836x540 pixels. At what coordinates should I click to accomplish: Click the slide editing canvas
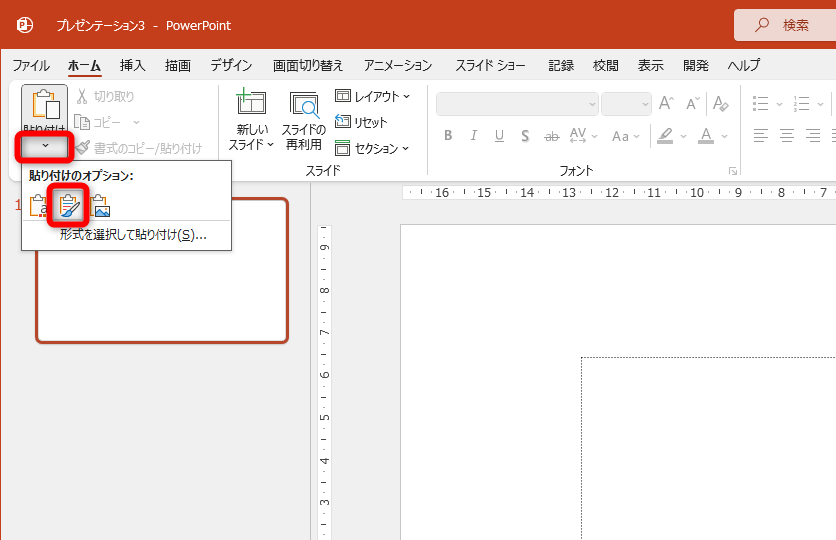point(618,382)
